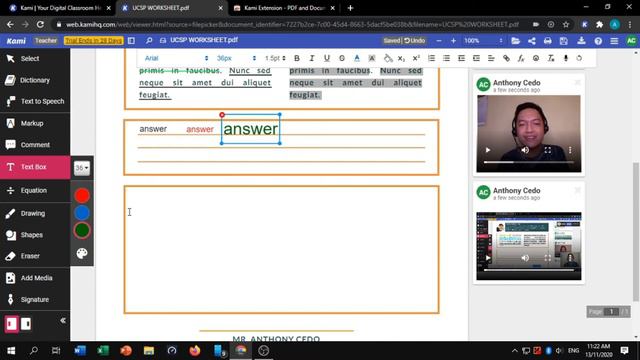Expand the 100% zoom level dropdown

click(483, 41)
